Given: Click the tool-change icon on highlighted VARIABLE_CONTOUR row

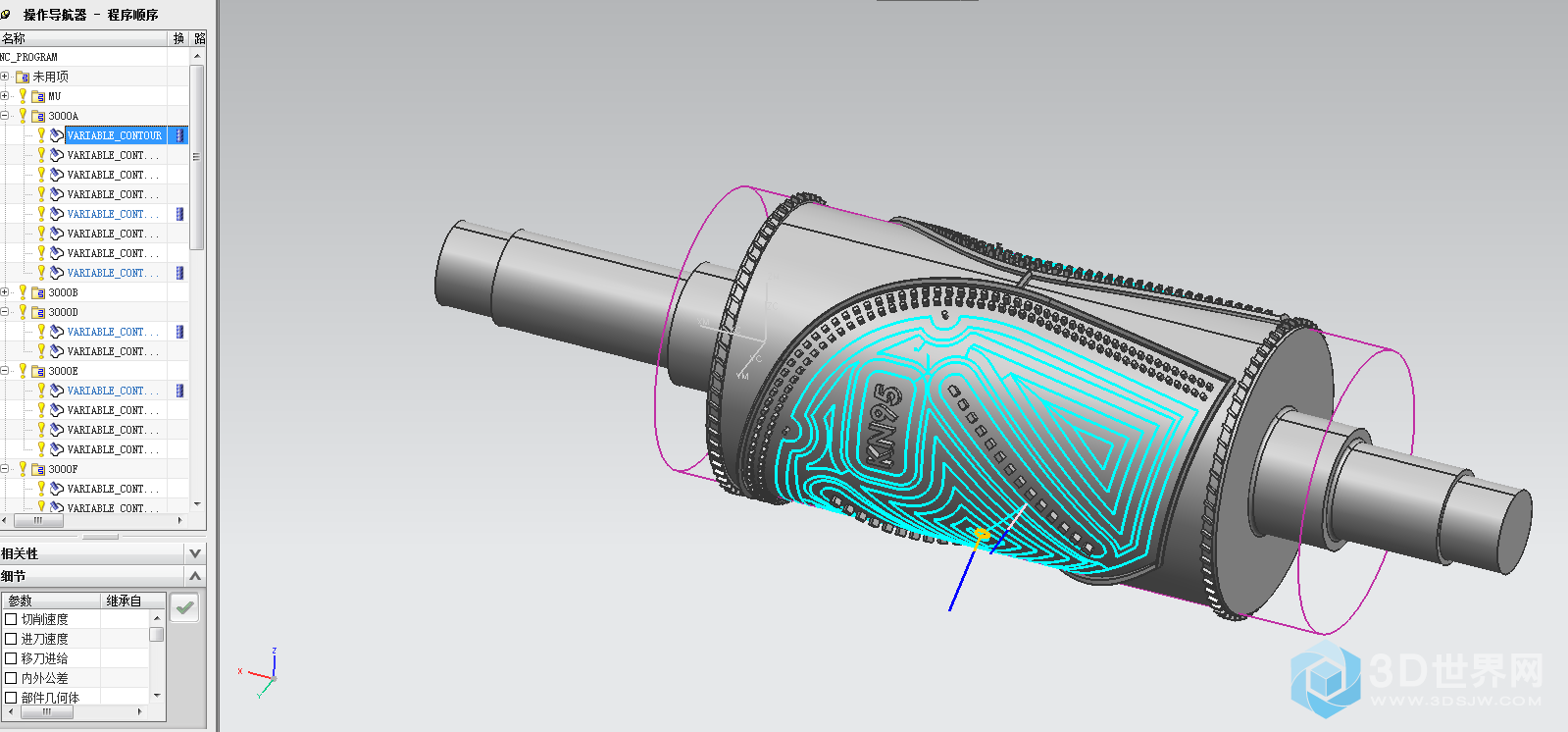Looking at the screenshot, I should [179, 135].
